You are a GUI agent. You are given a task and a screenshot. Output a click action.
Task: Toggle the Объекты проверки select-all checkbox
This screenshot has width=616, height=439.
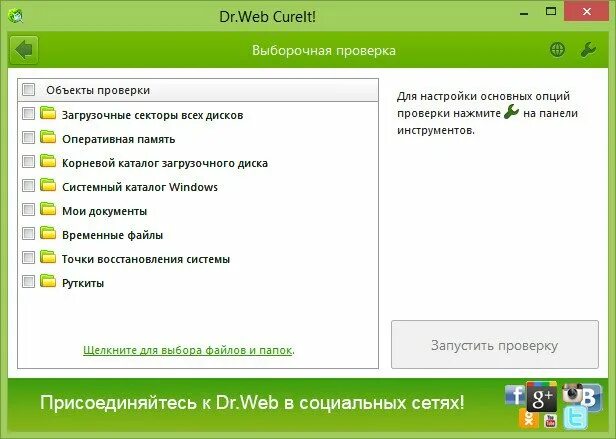point(28,90)
